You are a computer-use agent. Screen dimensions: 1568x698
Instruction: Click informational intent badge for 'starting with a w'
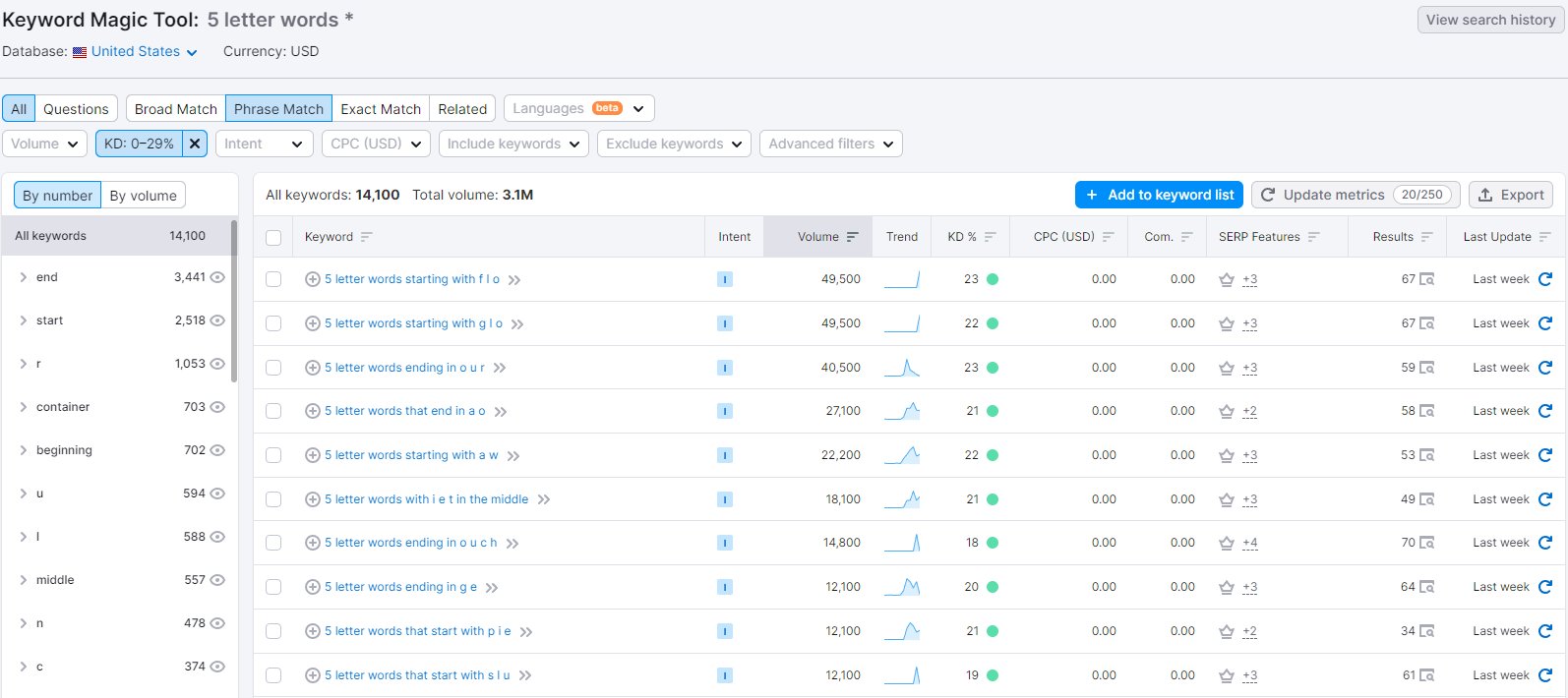tap(725, 455)
